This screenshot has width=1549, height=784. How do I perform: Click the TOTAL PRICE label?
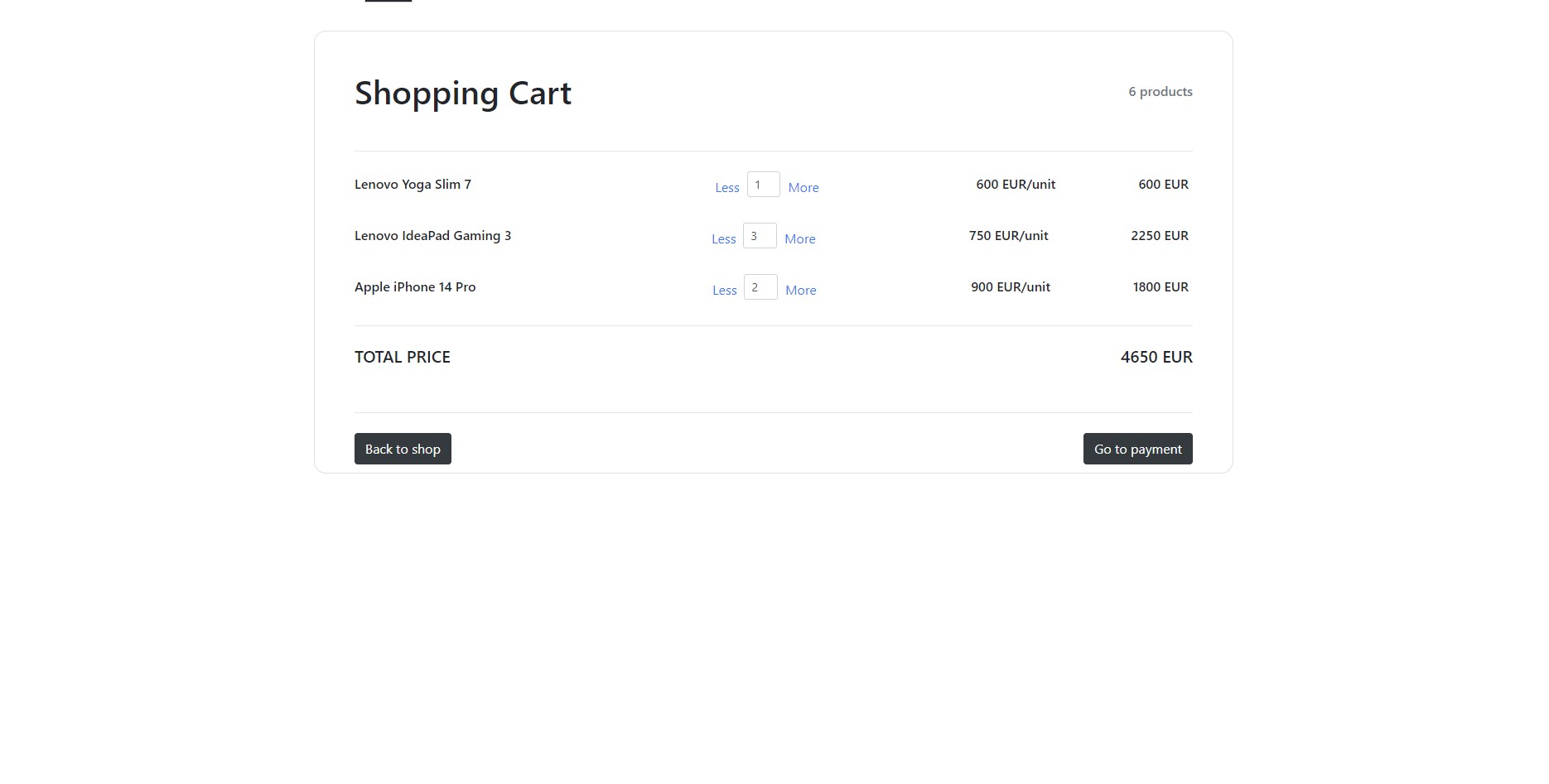click(x=403, y=357)
